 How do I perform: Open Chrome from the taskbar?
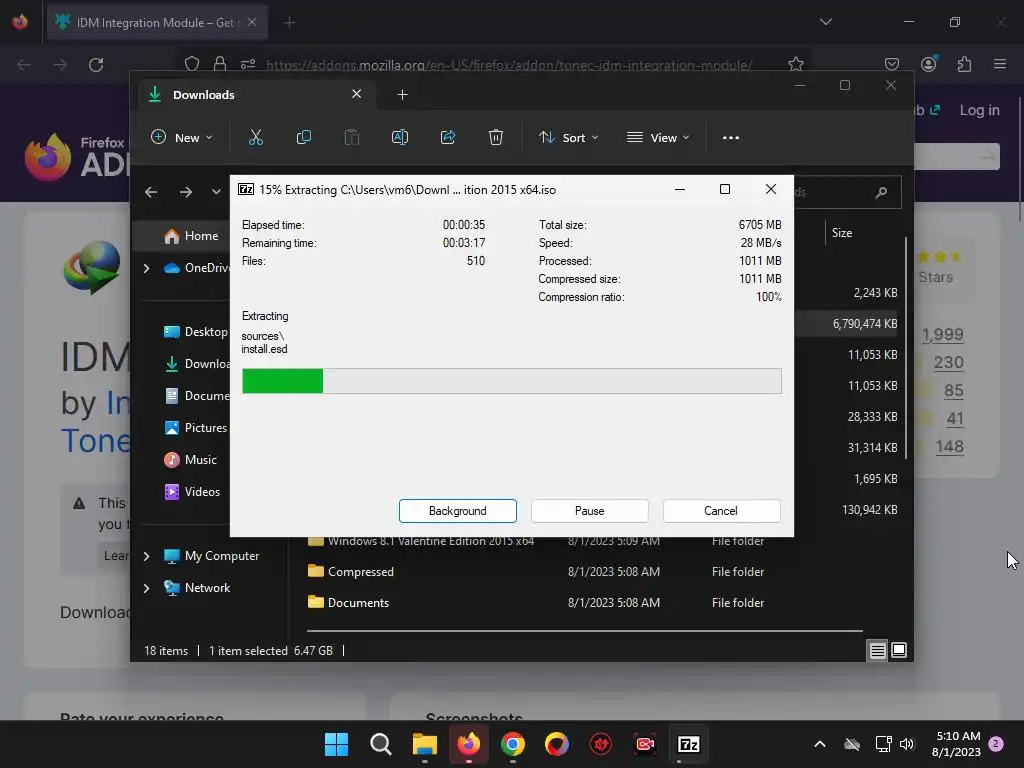pyautogui.click(x=513, y=744)
